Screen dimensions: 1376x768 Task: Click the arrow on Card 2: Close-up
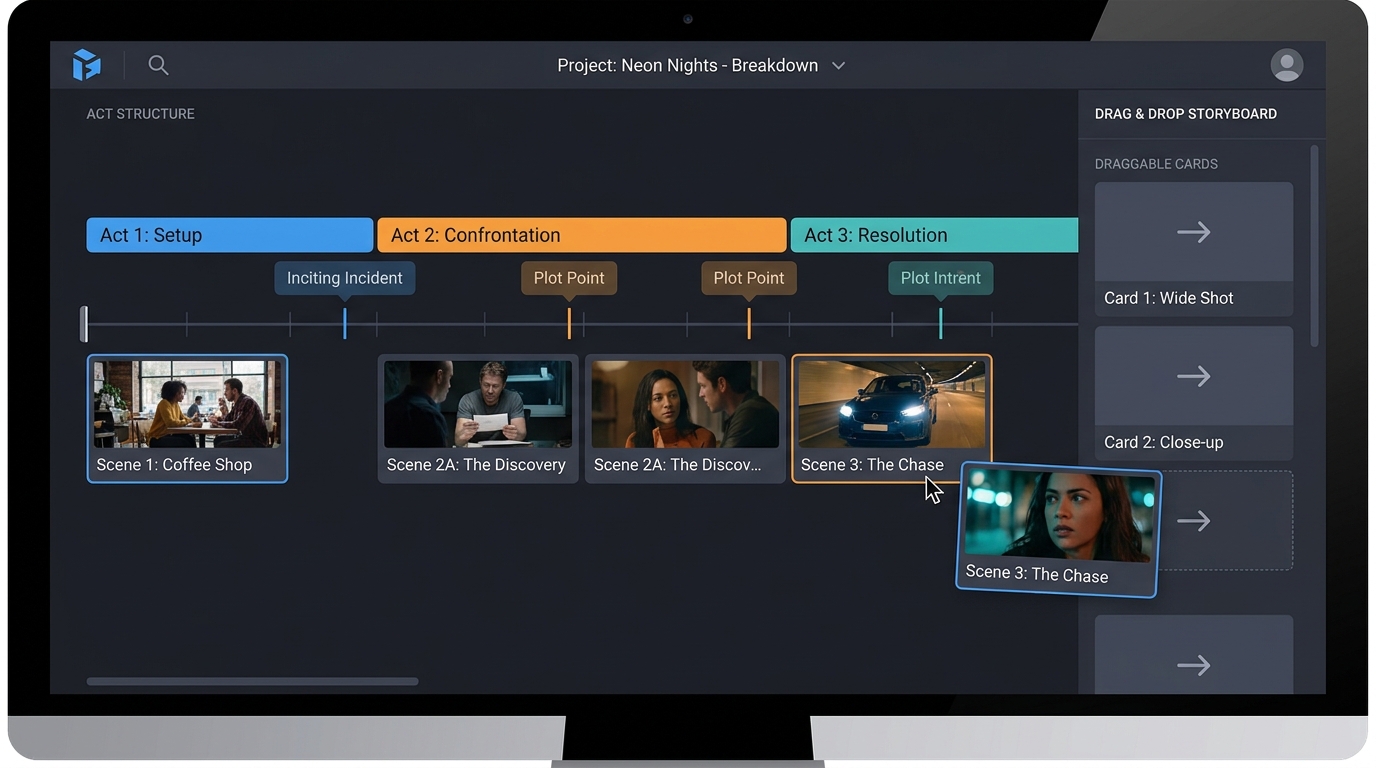click(x=1194, y=376)
